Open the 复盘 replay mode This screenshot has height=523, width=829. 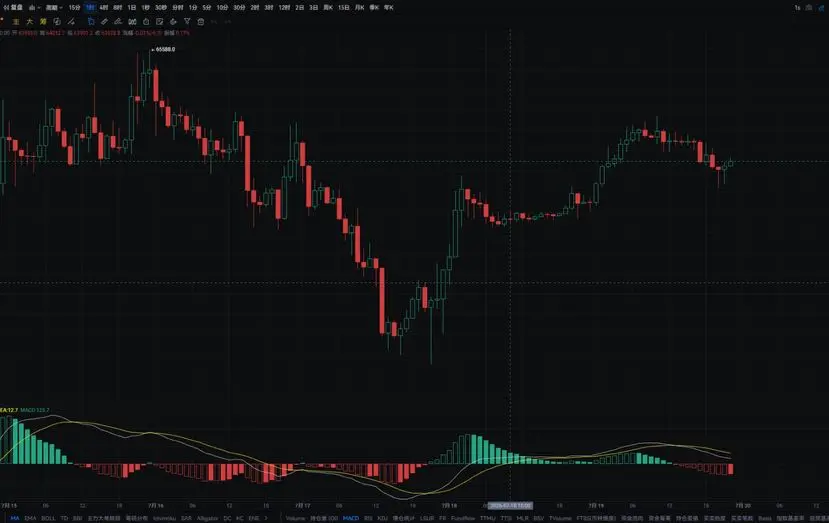[13, 7]
